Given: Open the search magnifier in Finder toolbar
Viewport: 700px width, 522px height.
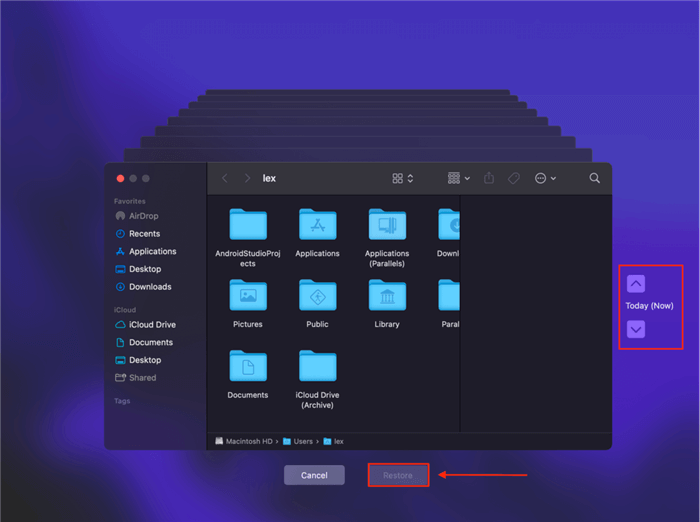Looking at the screenshot, I should tap(594, 178).
